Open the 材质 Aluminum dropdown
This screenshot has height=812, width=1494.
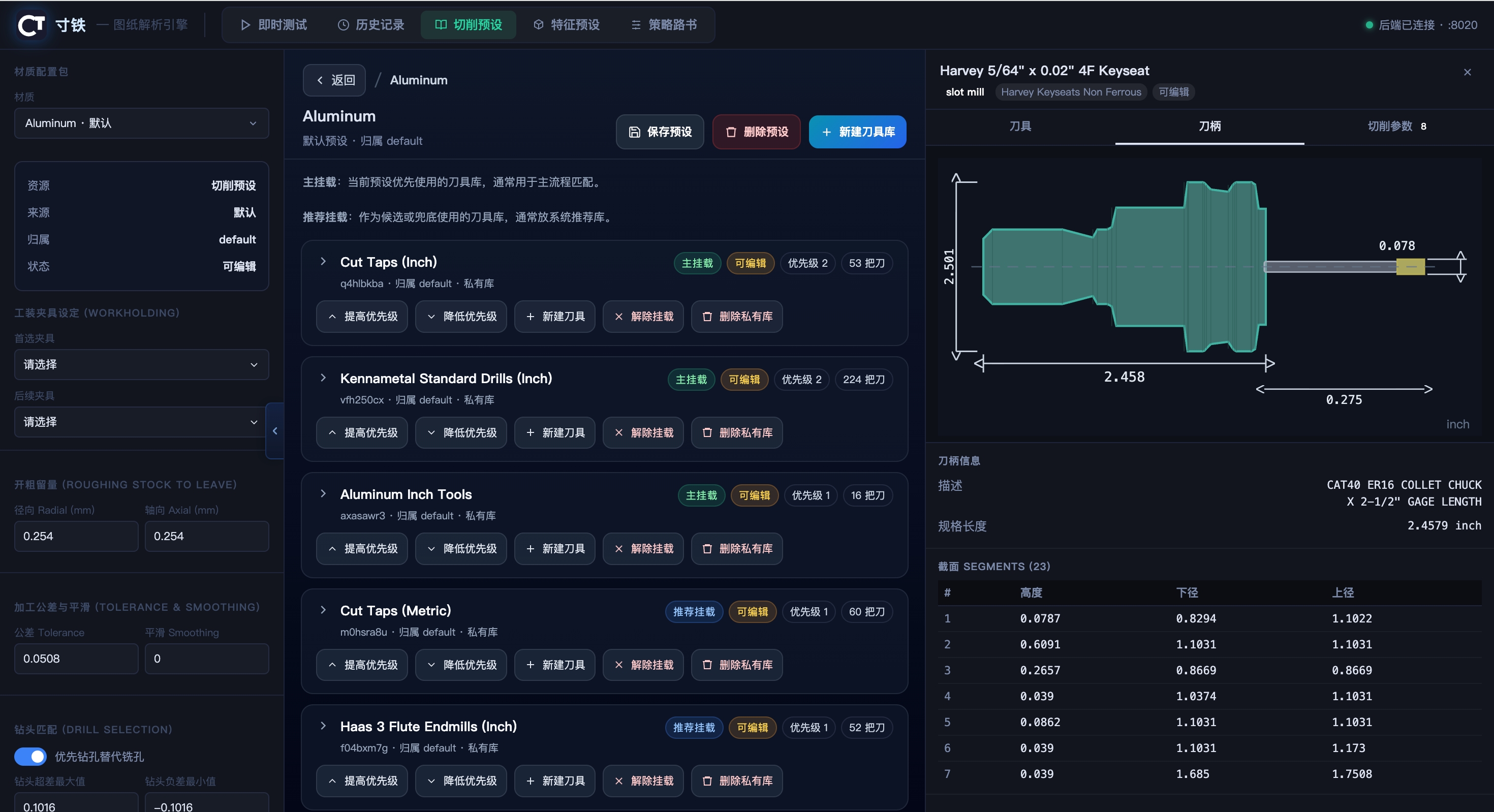[x=141, y=123]
